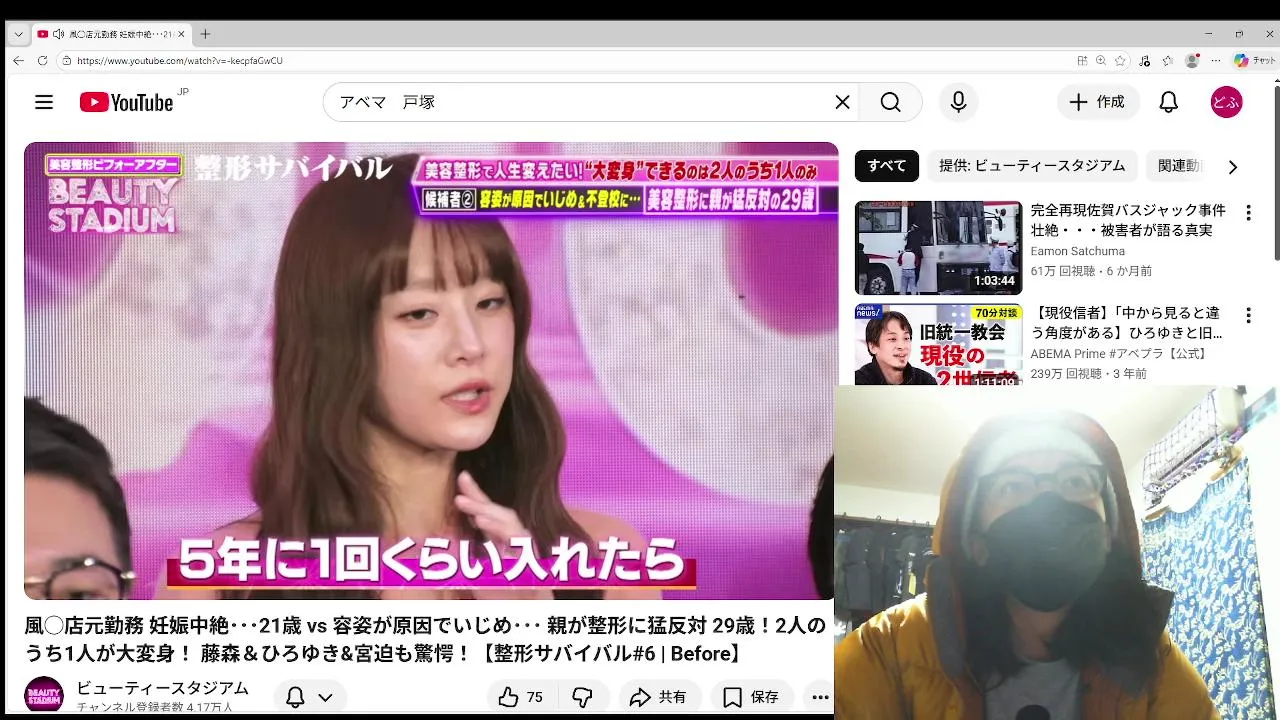Open the tab list dropdown arrow

18,34
